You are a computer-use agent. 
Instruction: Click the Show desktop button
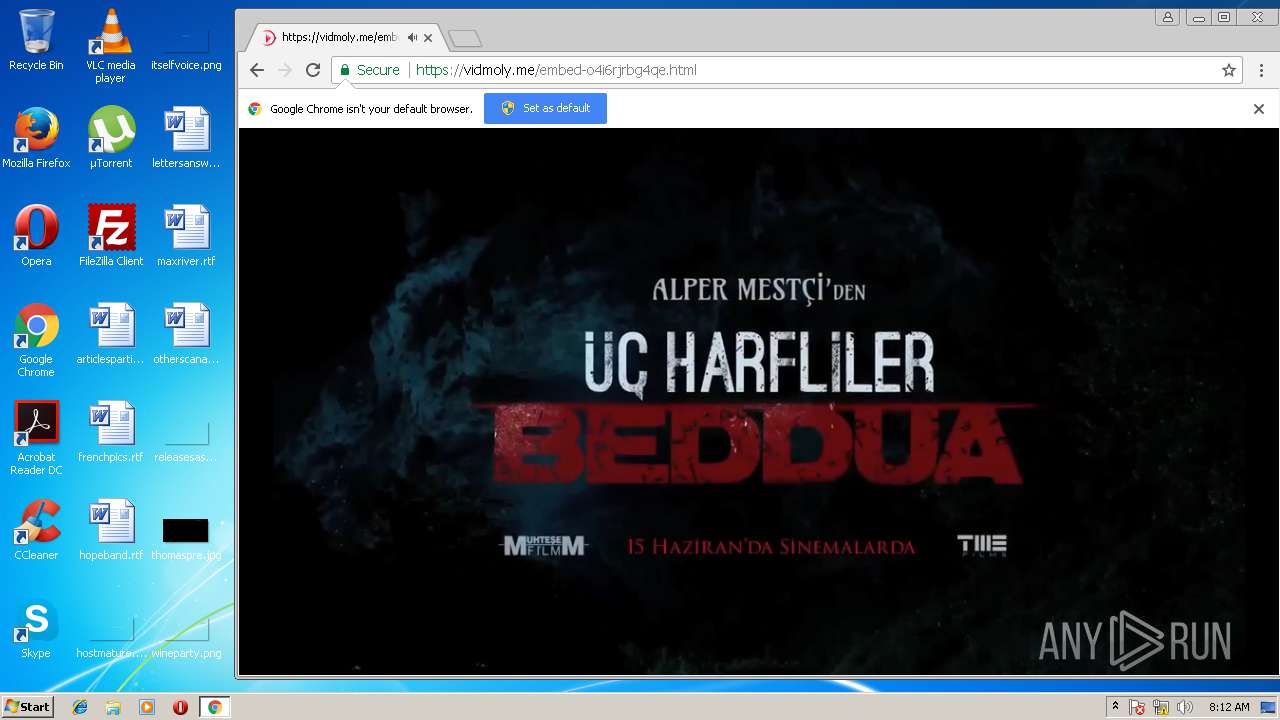click(1269, 707)
